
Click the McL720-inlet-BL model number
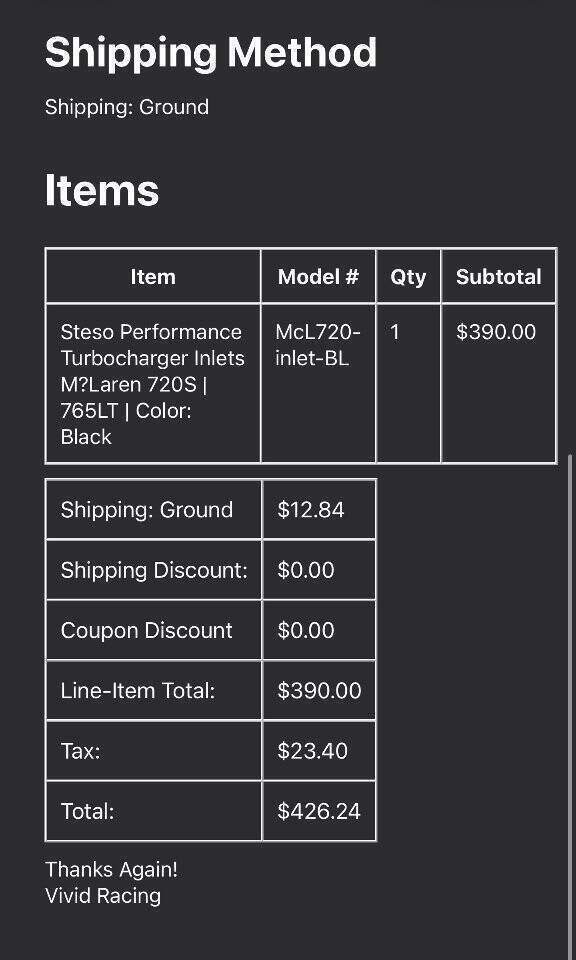pos(318,345)
